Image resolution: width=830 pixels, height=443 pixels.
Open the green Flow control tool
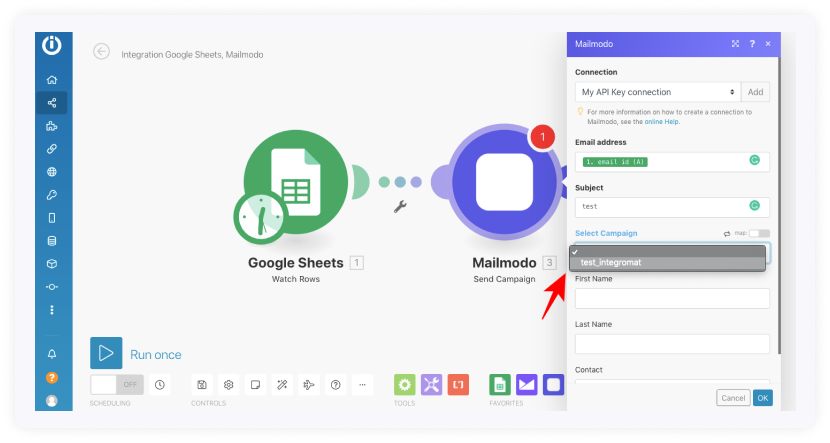click(404, 385)
